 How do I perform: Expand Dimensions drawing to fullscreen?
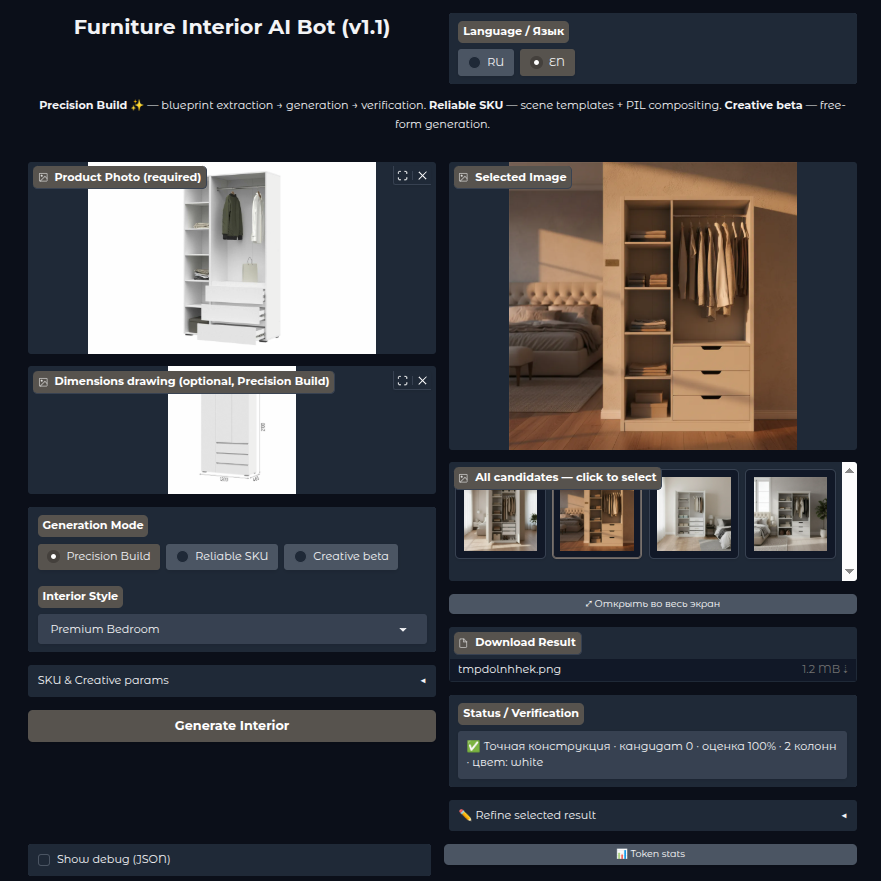click(401, 380)
